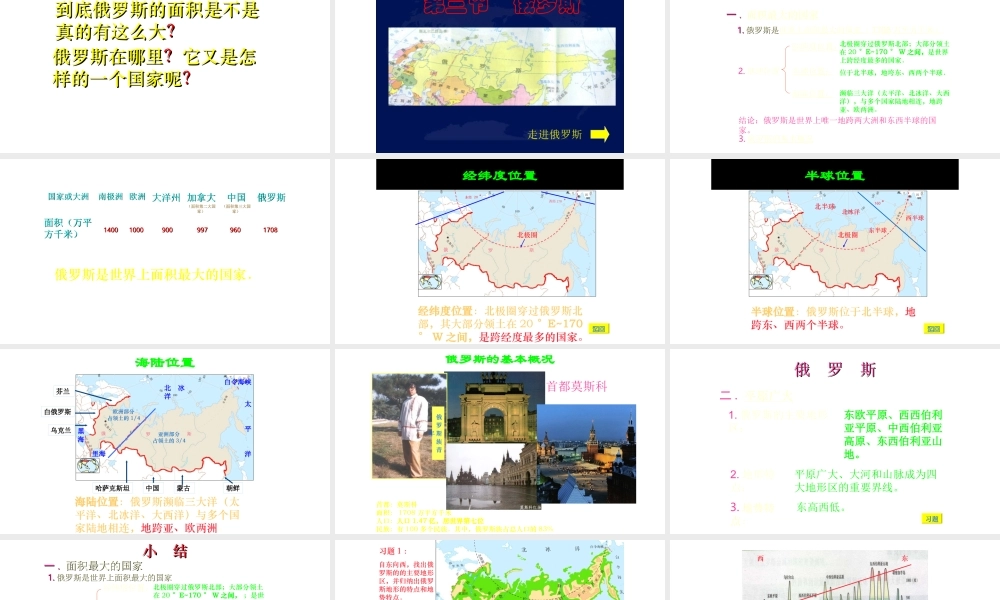Open the 俄罗斯的基本概况 slide
Image resolution: width=1000 pixels, height=600 pixels.
click(500, 441)
